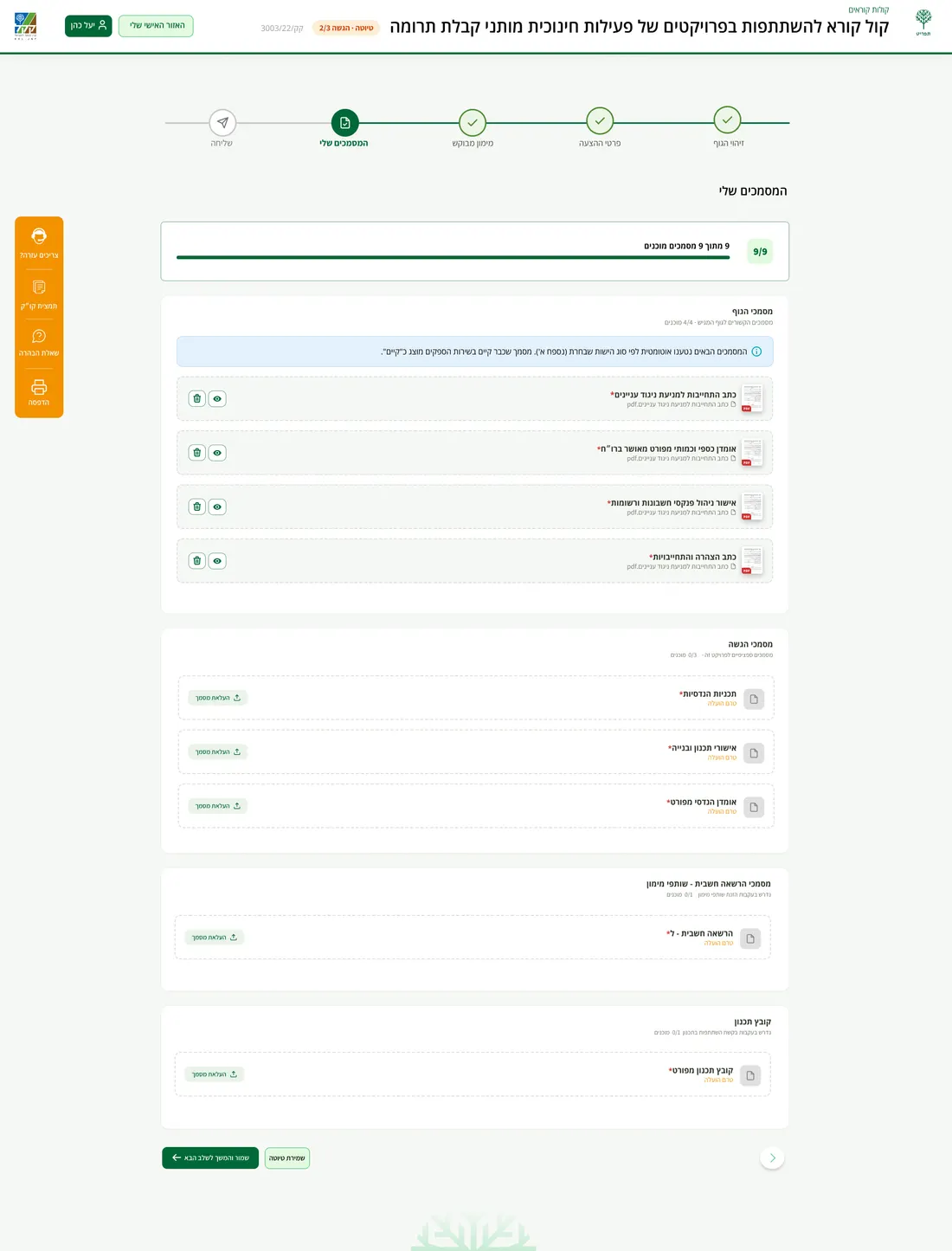Open PDF thumbnail of 'כתב הצהרה והתחייבויות'
952x1251 pixels.
(752, 561)
